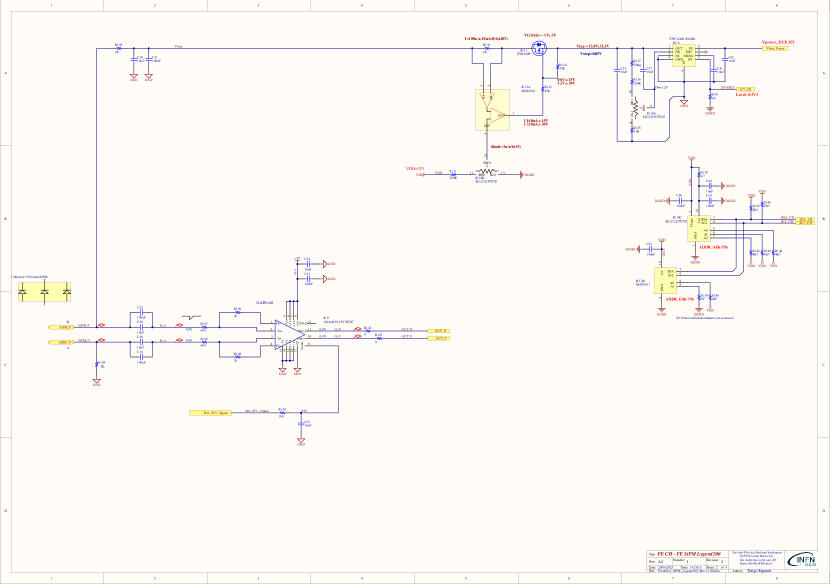Click the 'ADDR. E6h' red address note
The height and width of the screenshot is (585, 830).
tap(680, 299)
